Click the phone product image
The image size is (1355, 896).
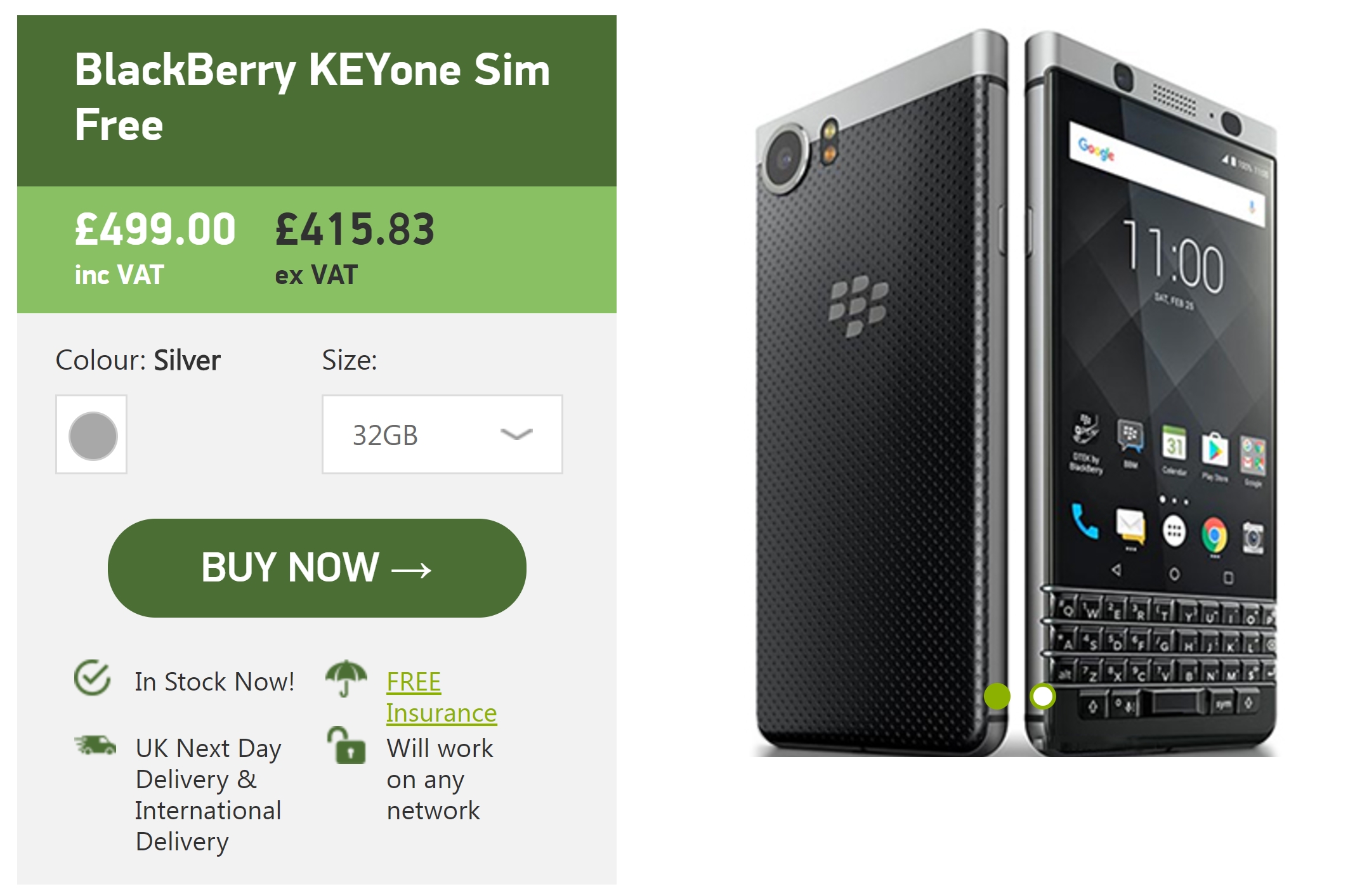[1015, 393]
